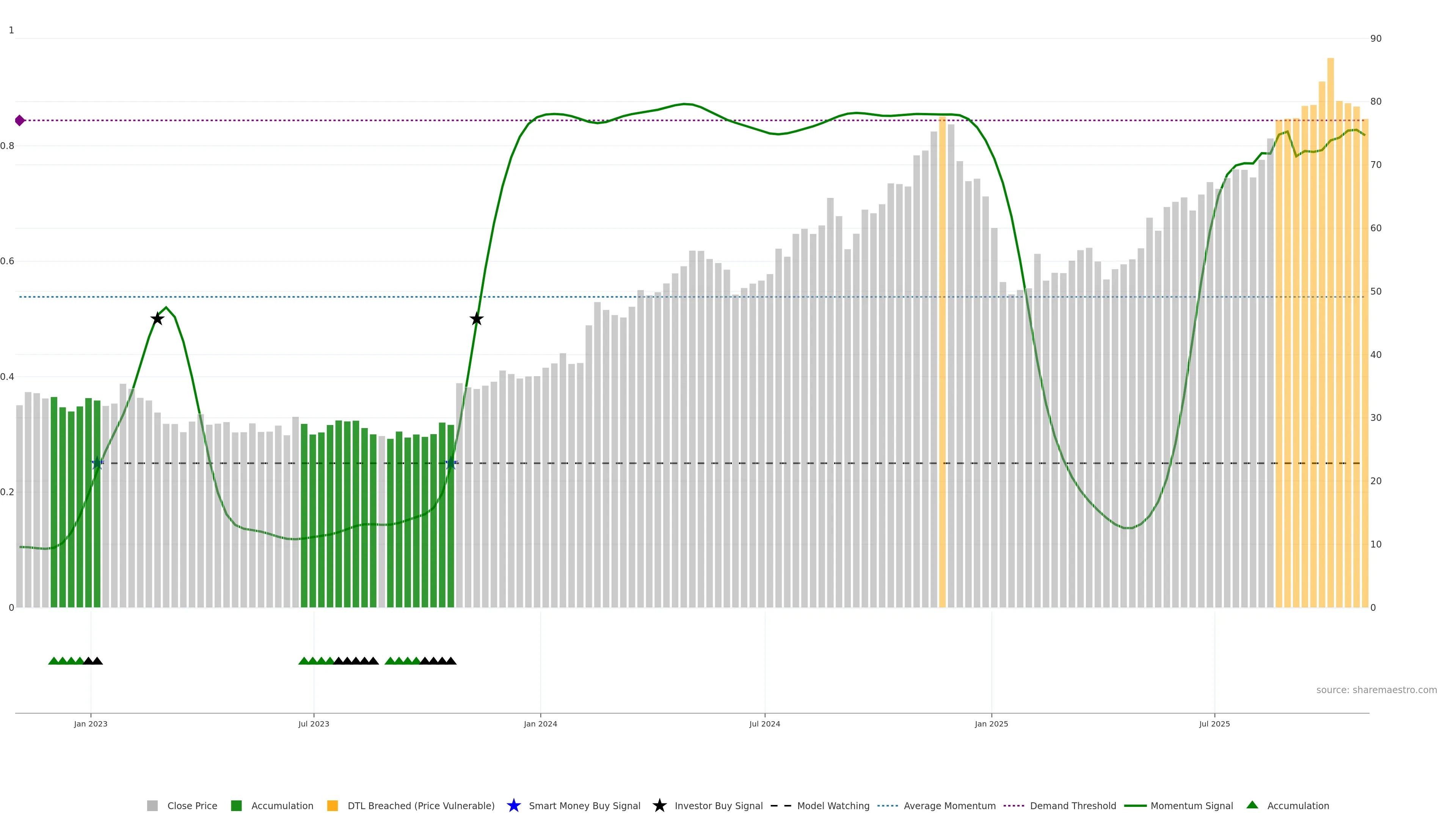Click the Investor Buy Signal legend label
The width and height of the screenshot is (1456, 819).
pos(719,806)
